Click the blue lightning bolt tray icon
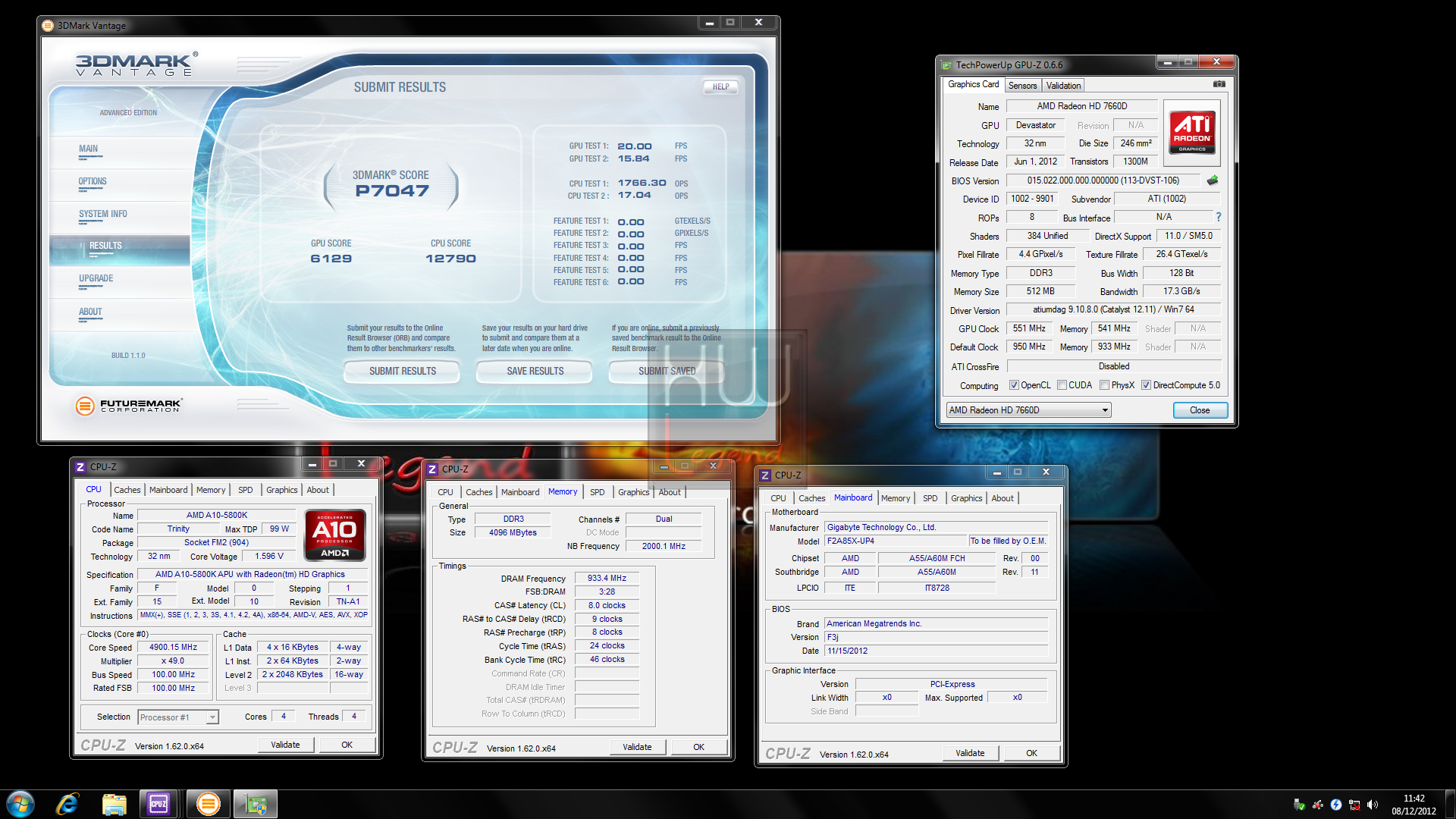 1336,805
